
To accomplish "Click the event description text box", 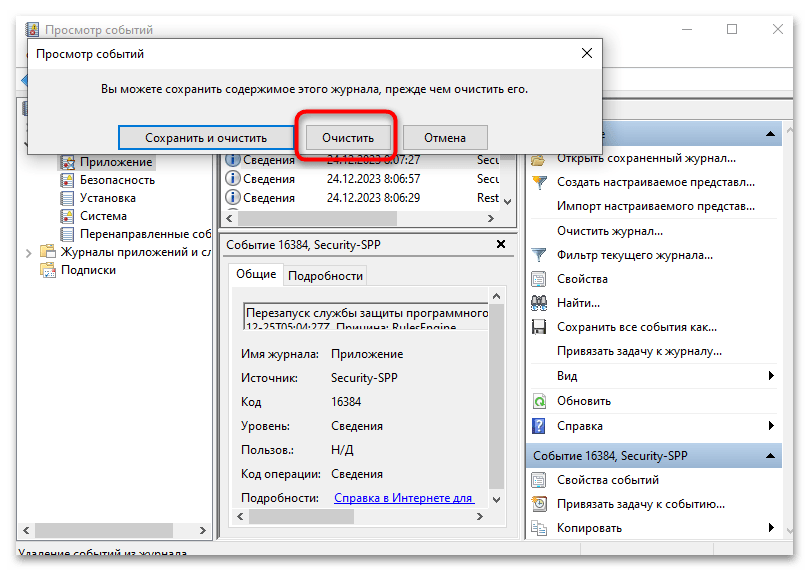I will pyautogui.click(x=365, y=317).
